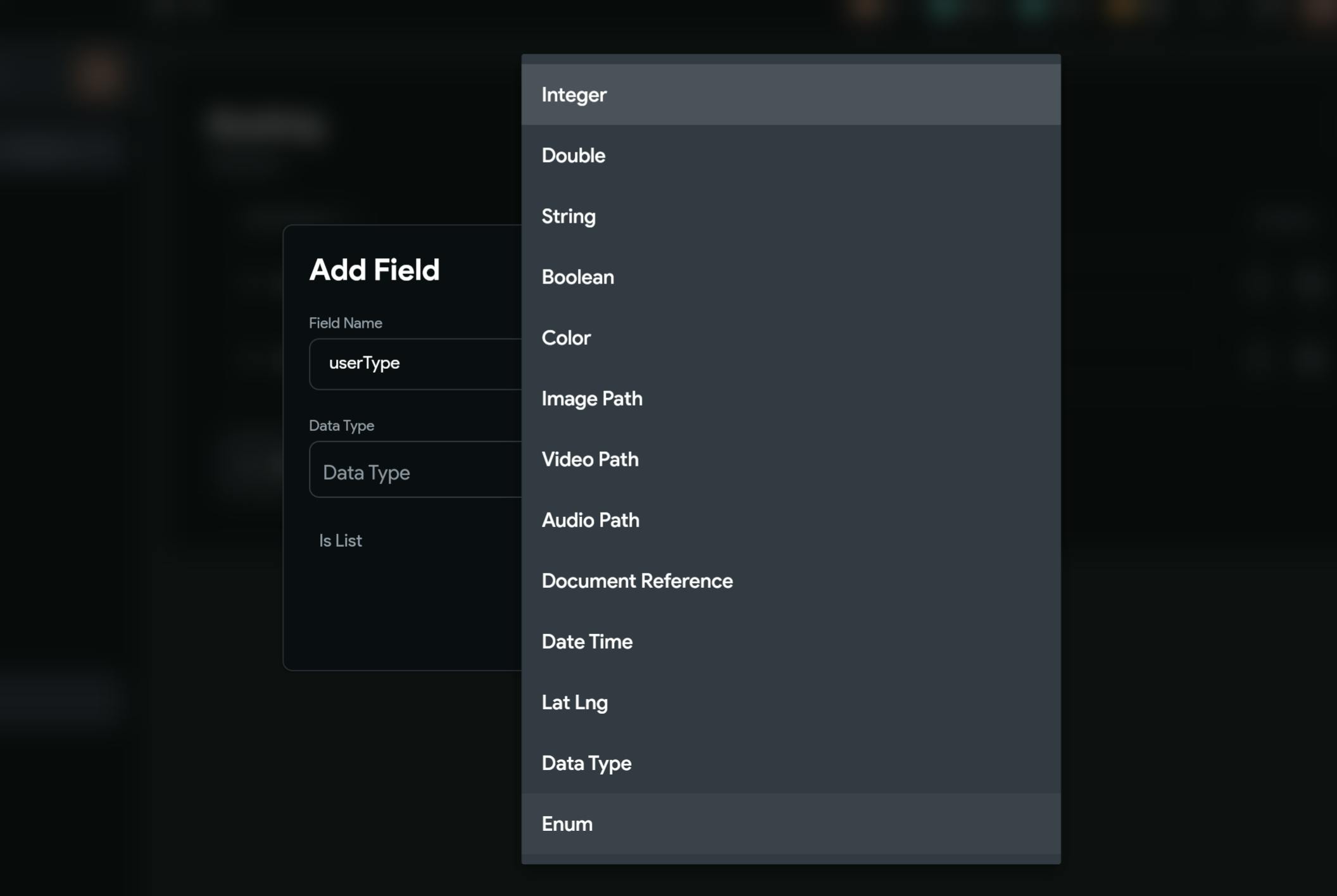Screen dimensions: 1337x896
Task: Click the Field Name label text
Action: click(346, 323)
